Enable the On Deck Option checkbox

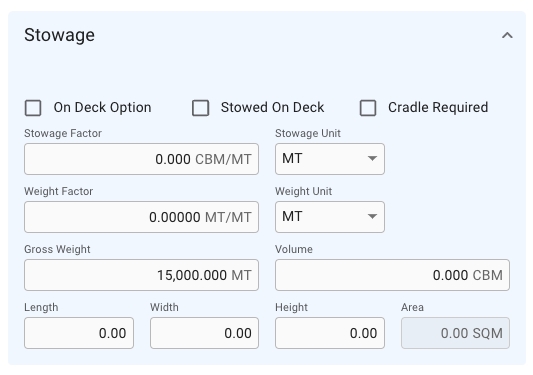(33, 108)
